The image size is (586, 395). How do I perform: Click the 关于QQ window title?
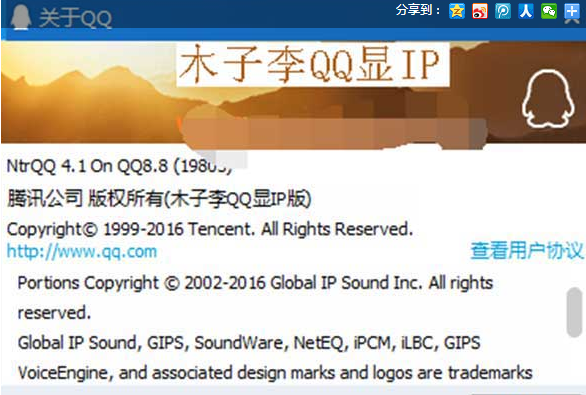point(75,18)
